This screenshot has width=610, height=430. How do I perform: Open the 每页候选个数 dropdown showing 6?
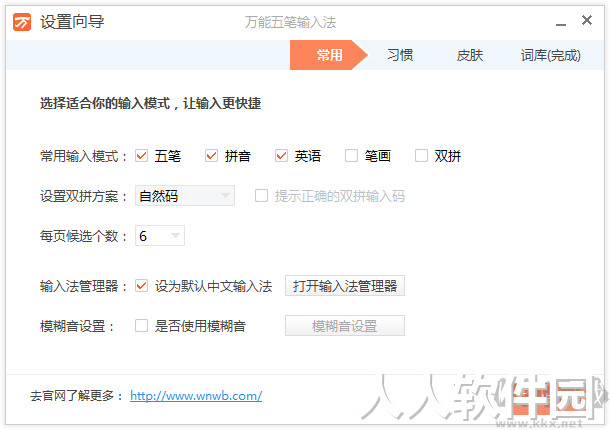click(x=160, y=235)
